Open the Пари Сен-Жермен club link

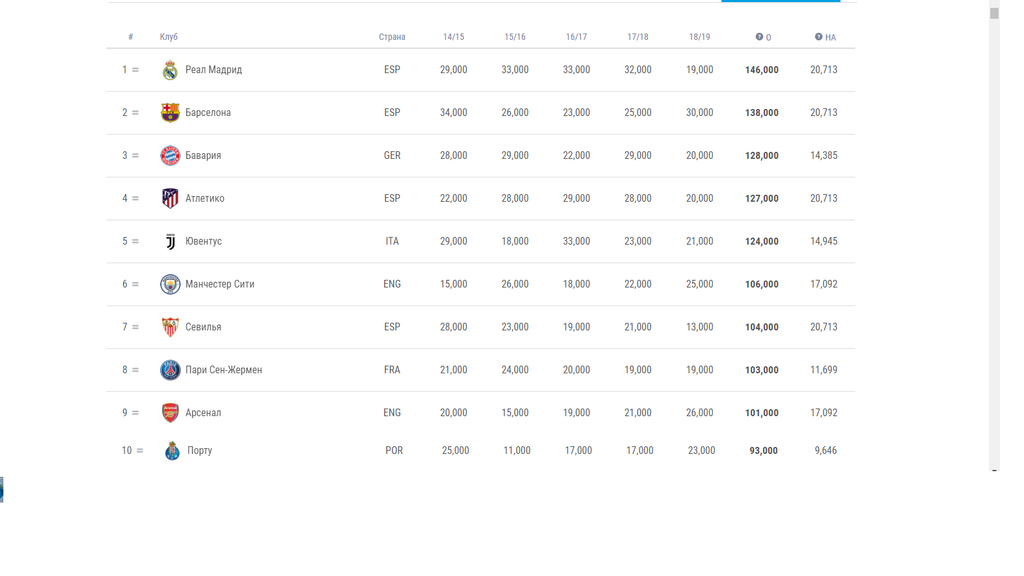223,370
